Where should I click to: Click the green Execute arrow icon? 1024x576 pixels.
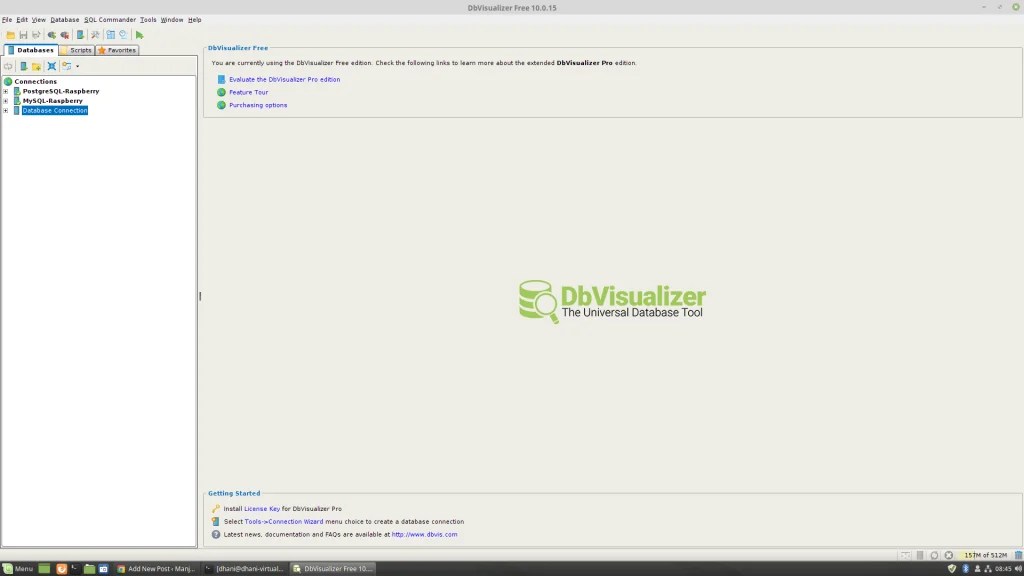point(139,35)
